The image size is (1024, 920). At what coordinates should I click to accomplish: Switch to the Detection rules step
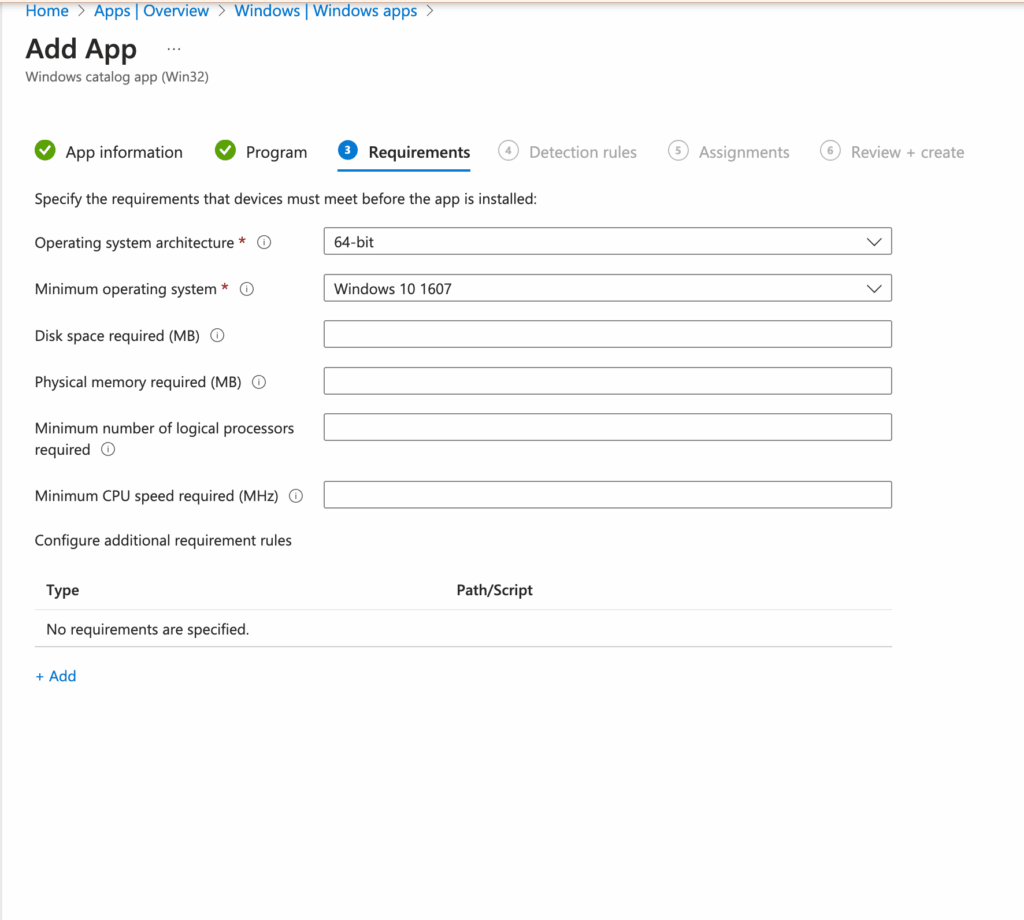(x=568, y=151)
